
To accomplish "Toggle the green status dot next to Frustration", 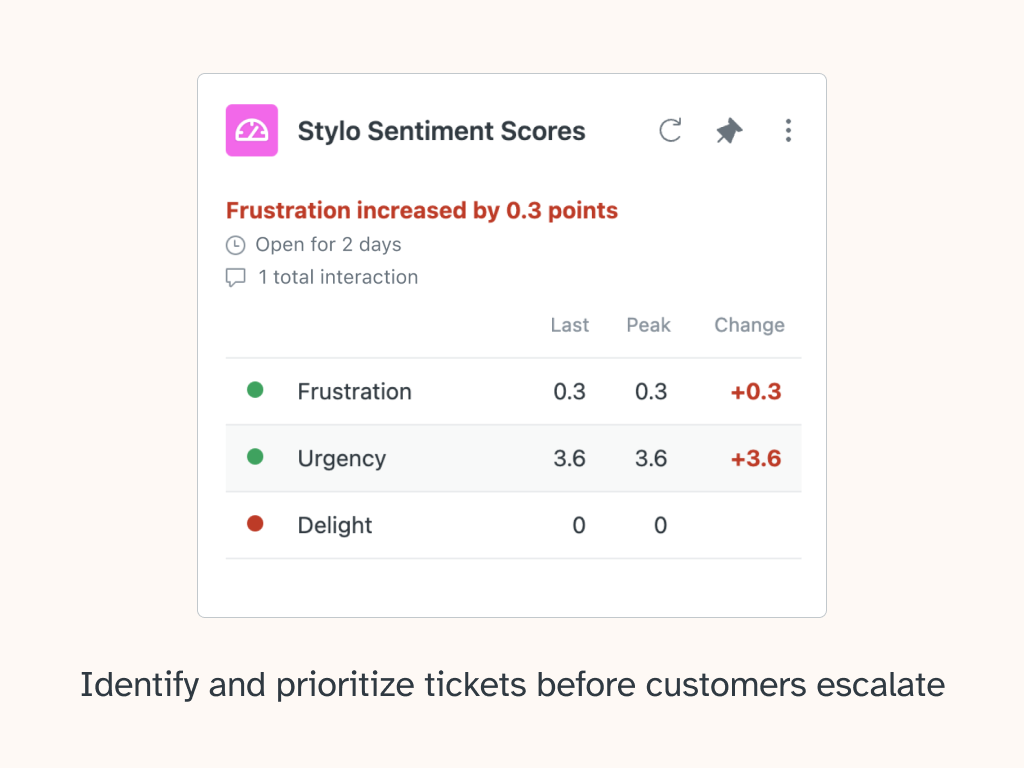I will pos(255,391).
